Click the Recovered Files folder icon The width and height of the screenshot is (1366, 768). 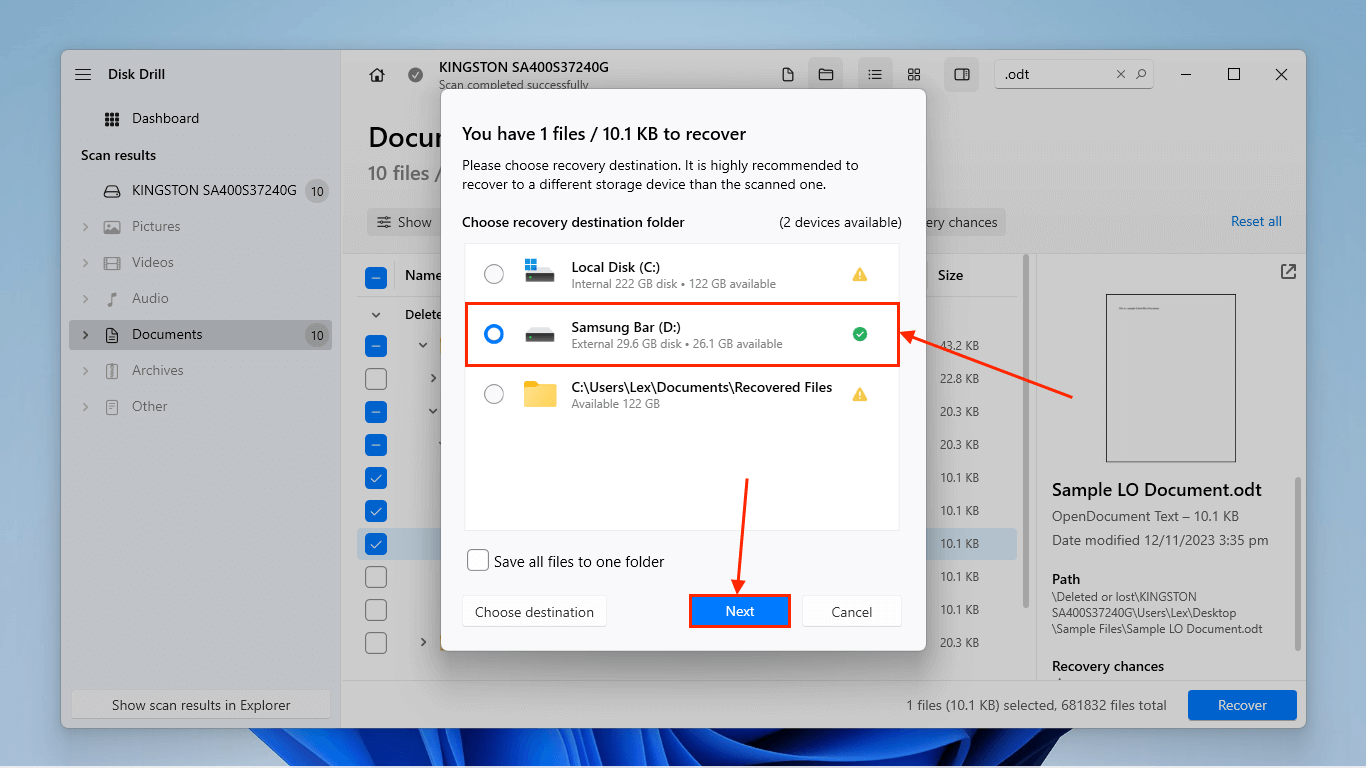point(540,394)
